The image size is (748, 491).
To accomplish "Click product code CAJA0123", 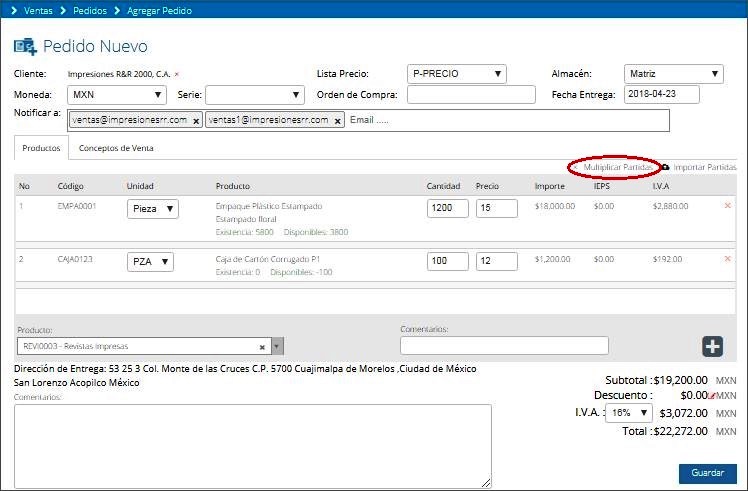I will 75,259.
